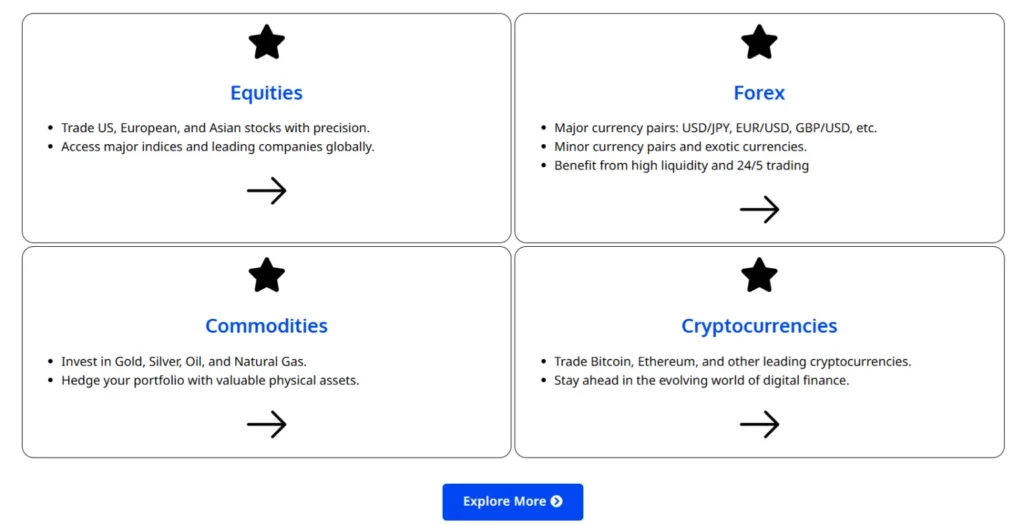Click the star icon above Commodities
Image resolution: width=1024 pixels, height=525 pixels.
[266, 275]
